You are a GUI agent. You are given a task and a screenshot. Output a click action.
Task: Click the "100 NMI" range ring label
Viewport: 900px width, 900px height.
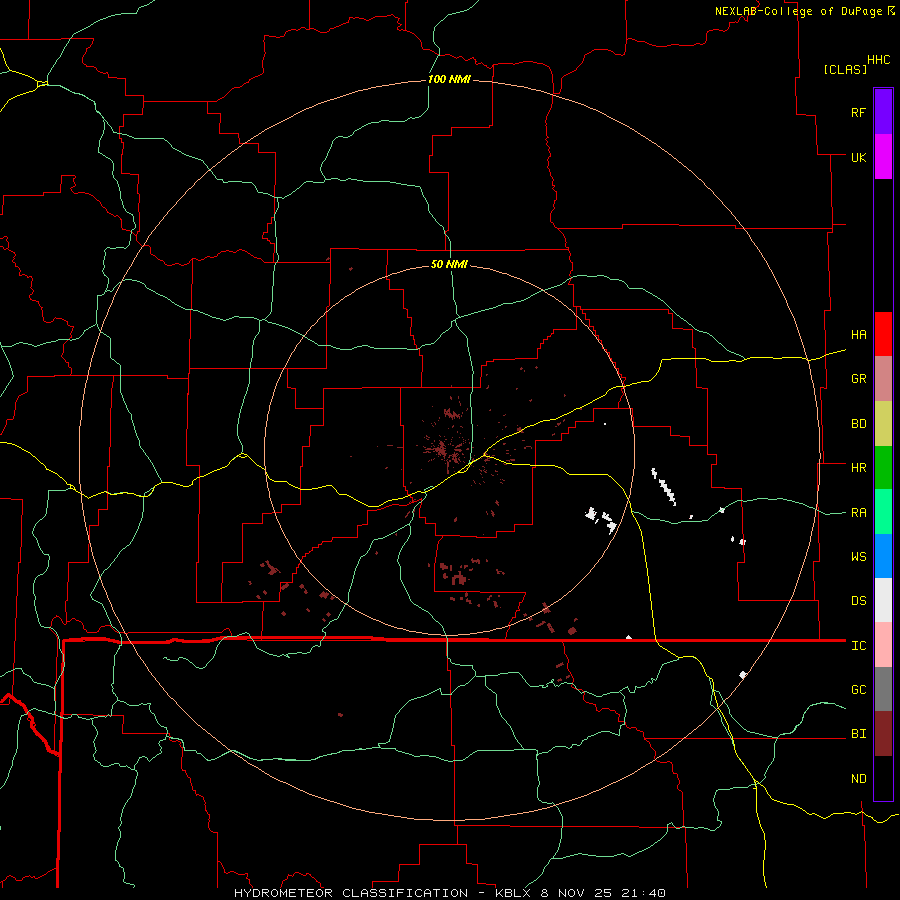(x=449, y=79)
